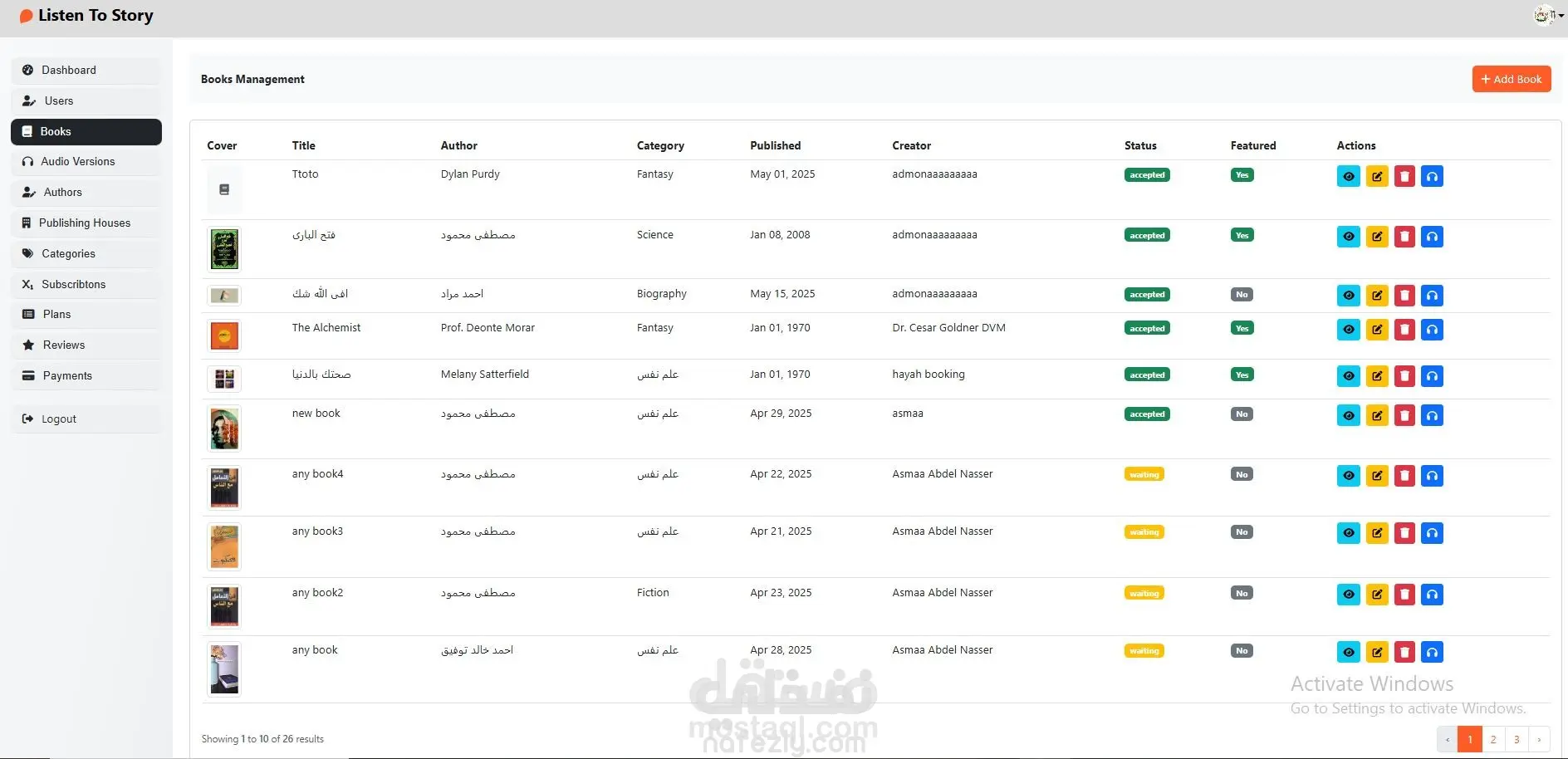Open audio versions for The Alchemist
Viewport: 1568px width, 759px height.
coord(1432,330)
